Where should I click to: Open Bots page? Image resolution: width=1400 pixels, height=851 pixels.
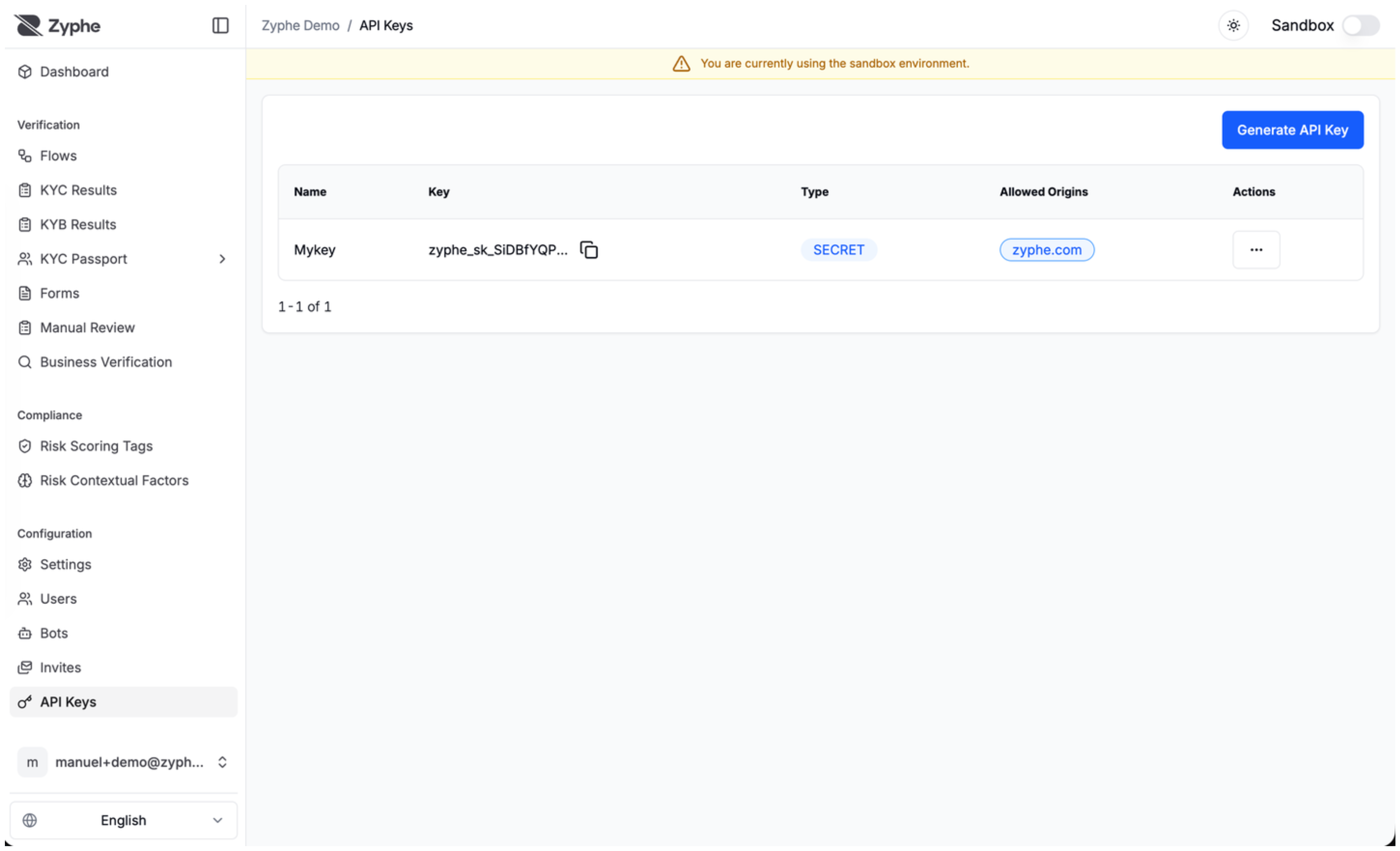point(124,634)
